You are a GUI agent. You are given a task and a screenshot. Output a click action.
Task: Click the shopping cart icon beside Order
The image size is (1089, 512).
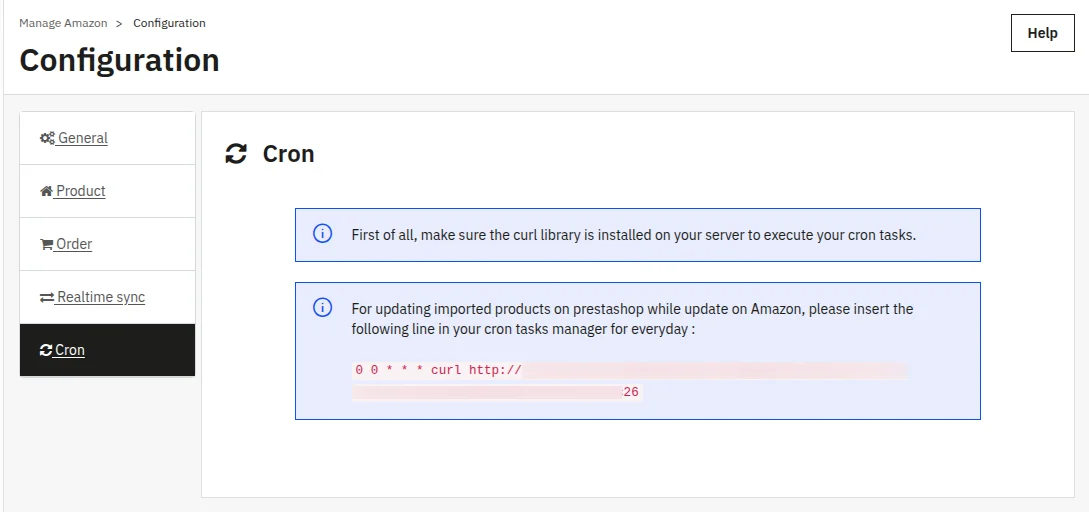[x=46, y=244]
